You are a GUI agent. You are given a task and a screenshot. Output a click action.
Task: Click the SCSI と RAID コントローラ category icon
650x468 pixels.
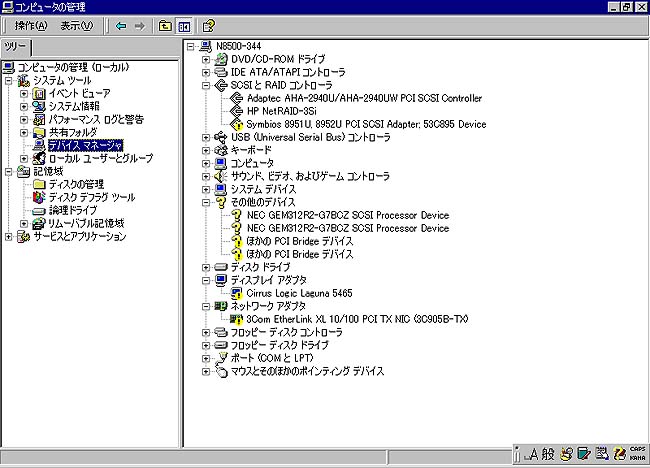[x=221, y=85]
